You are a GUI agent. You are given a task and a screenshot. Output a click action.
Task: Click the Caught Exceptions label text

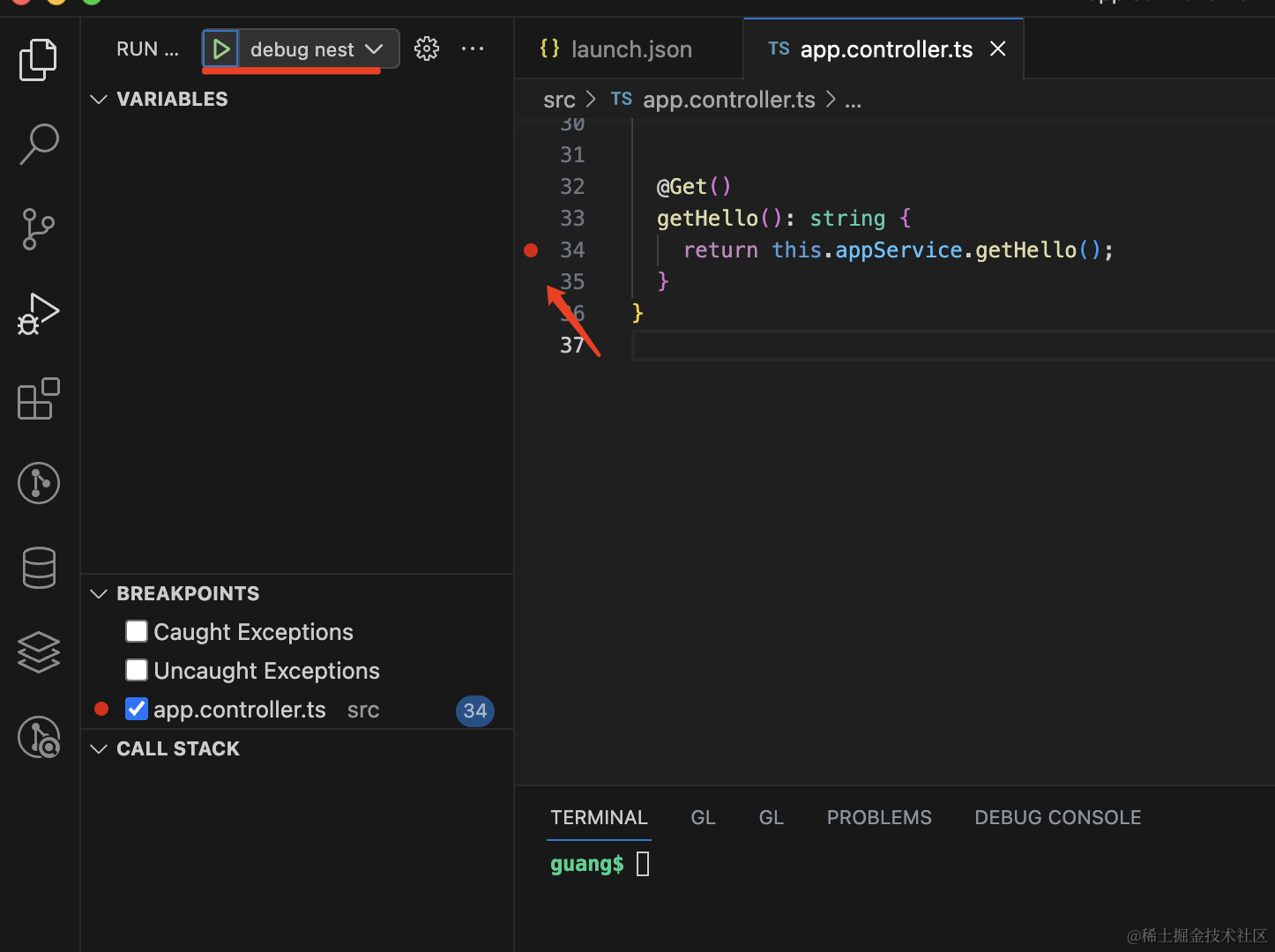pos(253,632)
